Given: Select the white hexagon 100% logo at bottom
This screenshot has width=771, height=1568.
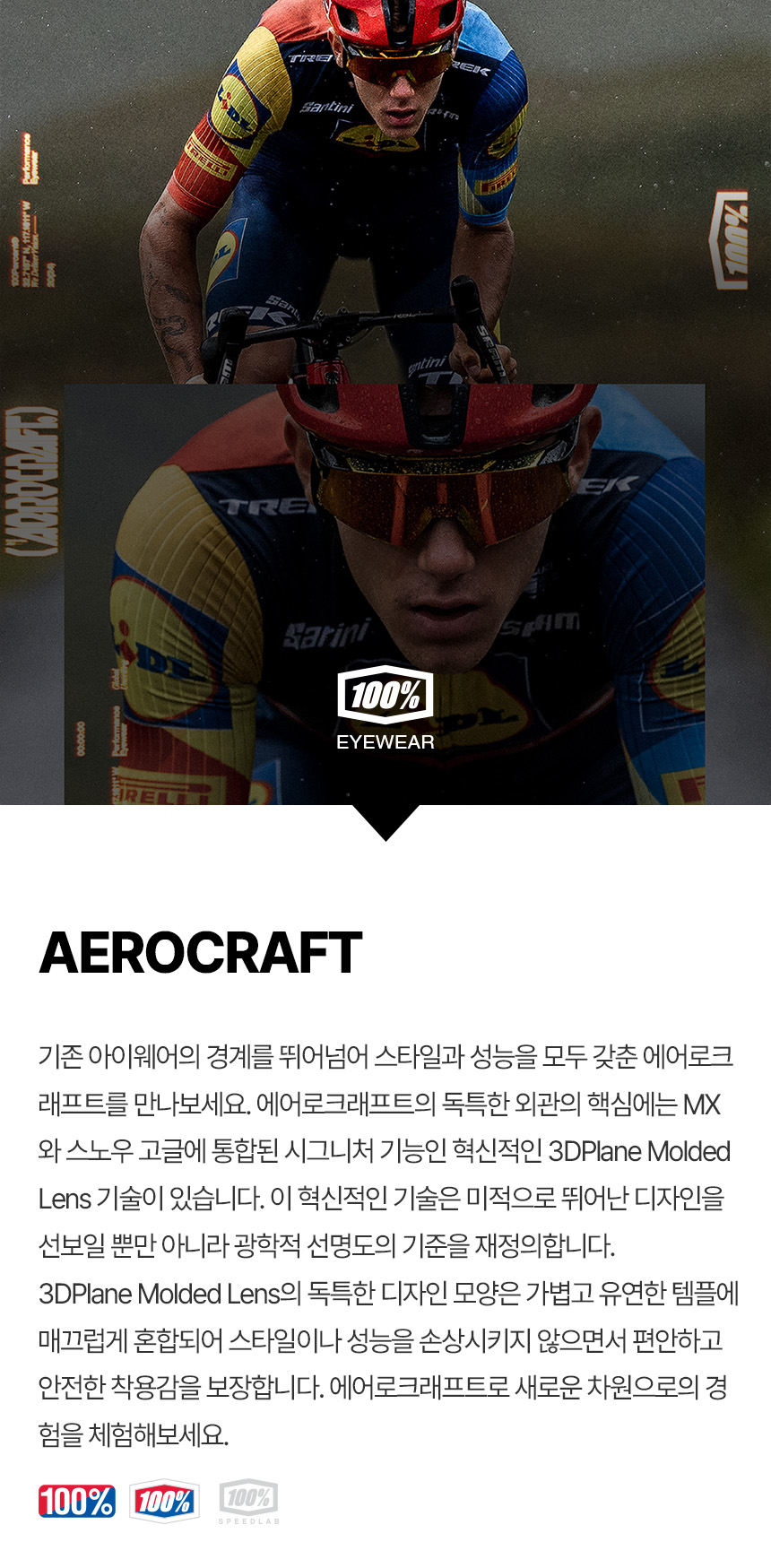Looking at the screenshot, I should [x=164, y=1501].
